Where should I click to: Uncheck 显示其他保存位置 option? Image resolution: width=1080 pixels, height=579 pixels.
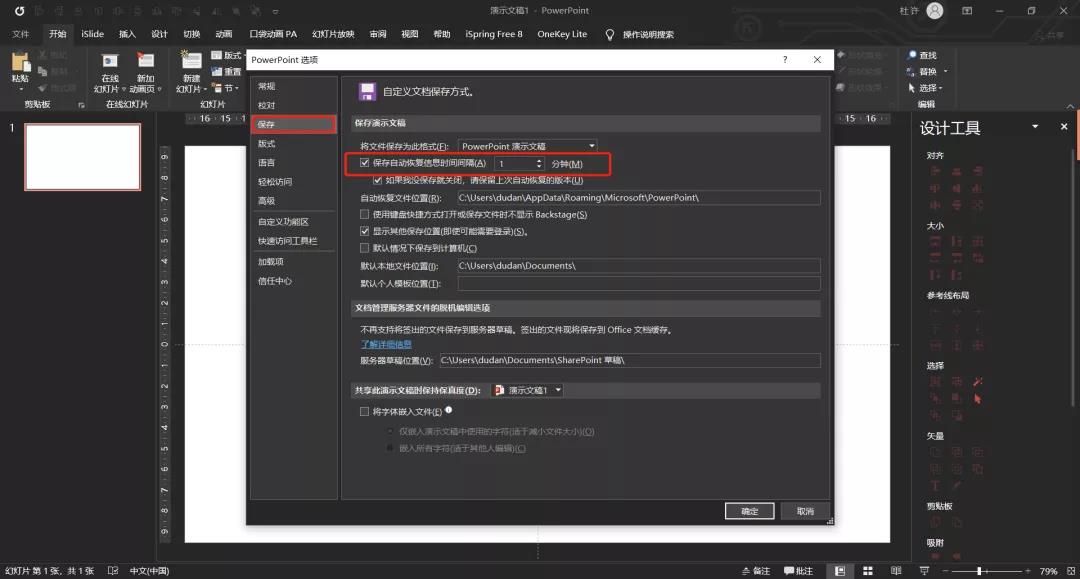[362, 229]
